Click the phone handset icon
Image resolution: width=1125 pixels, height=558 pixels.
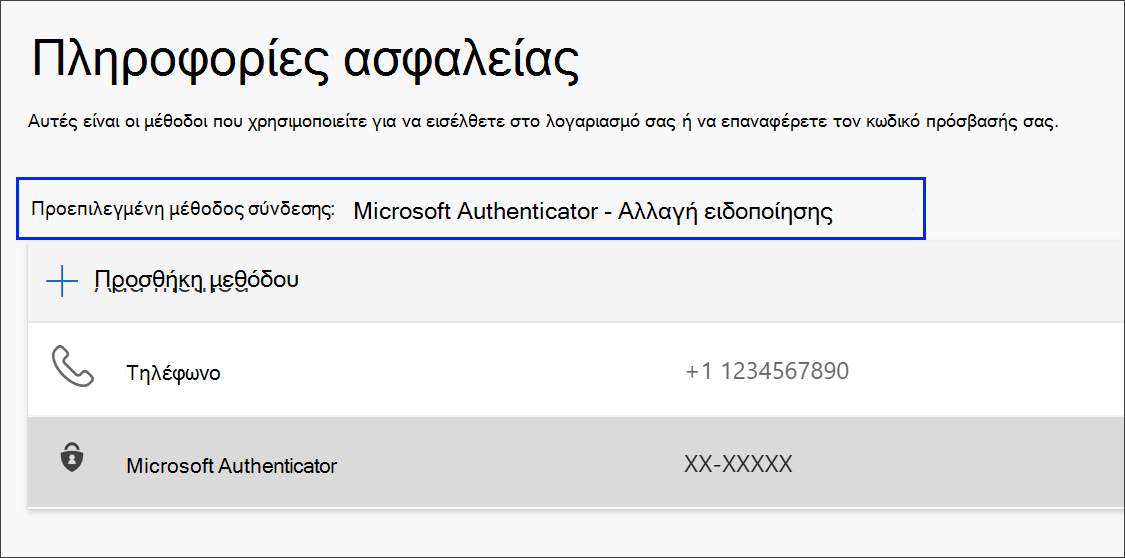coord(72,367)
